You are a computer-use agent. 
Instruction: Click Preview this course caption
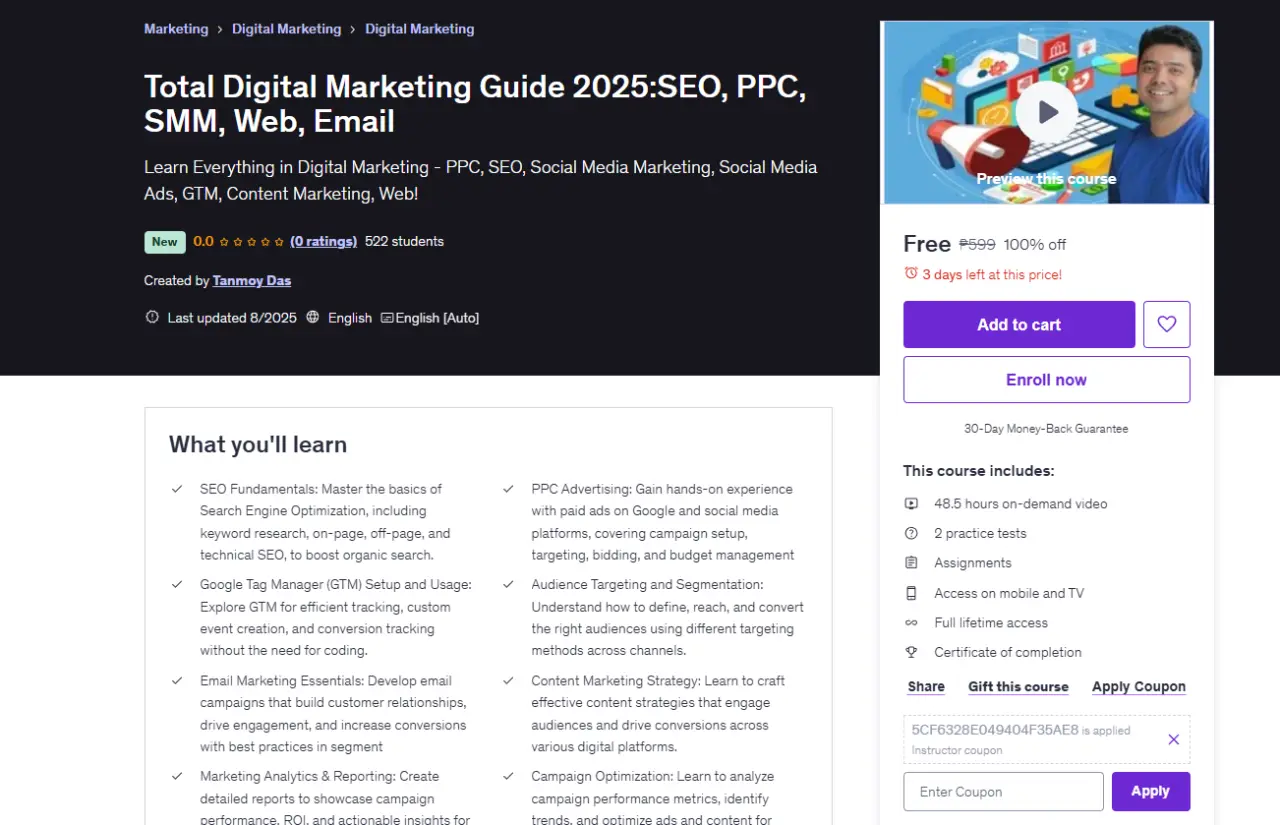point(1046,179)
